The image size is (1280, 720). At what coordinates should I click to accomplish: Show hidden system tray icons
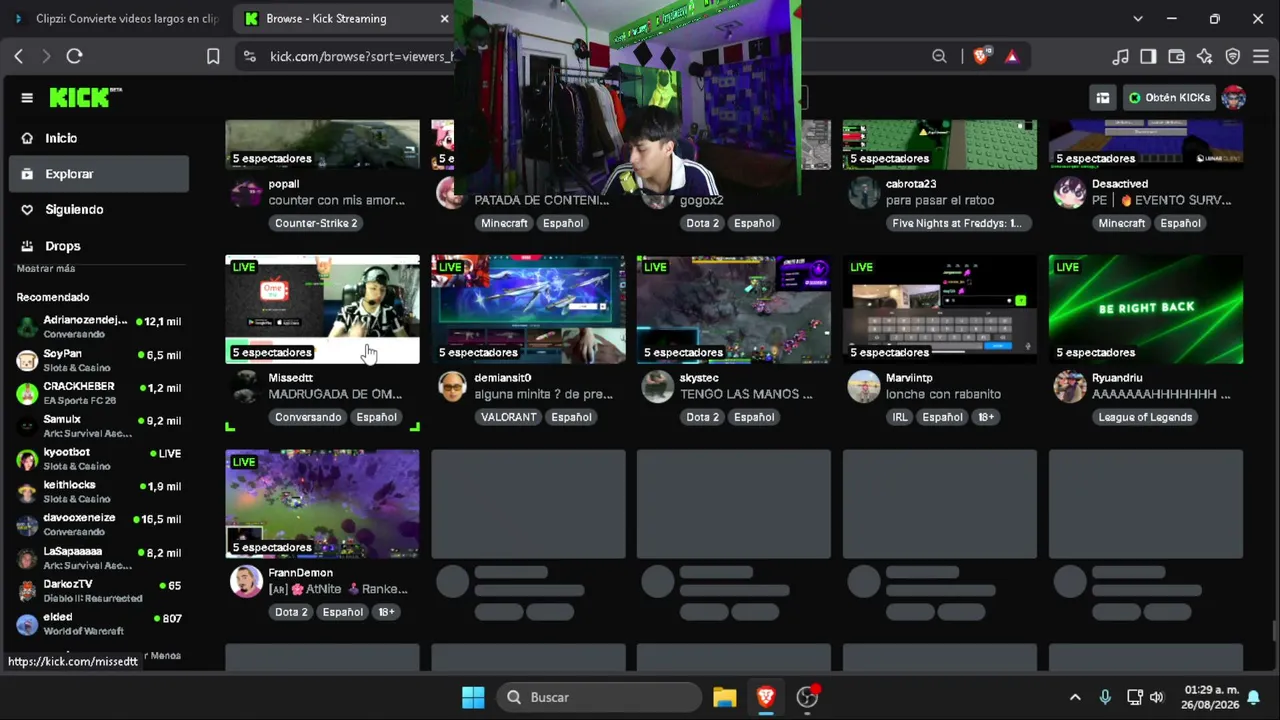(x=1075, y=697)
